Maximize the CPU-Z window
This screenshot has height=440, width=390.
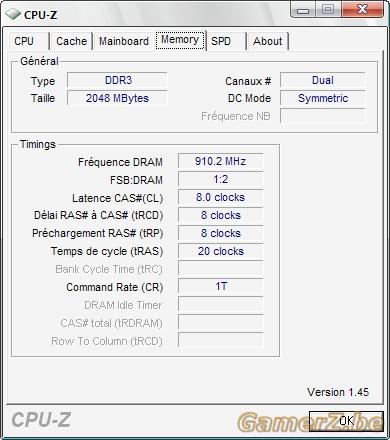tap(328, 10)
